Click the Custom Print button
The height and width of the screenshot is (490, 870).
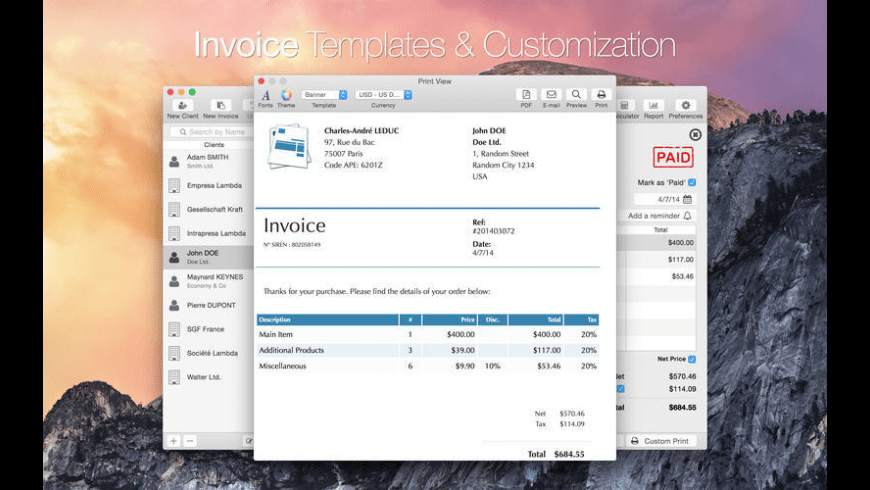(x=660, y=441)
